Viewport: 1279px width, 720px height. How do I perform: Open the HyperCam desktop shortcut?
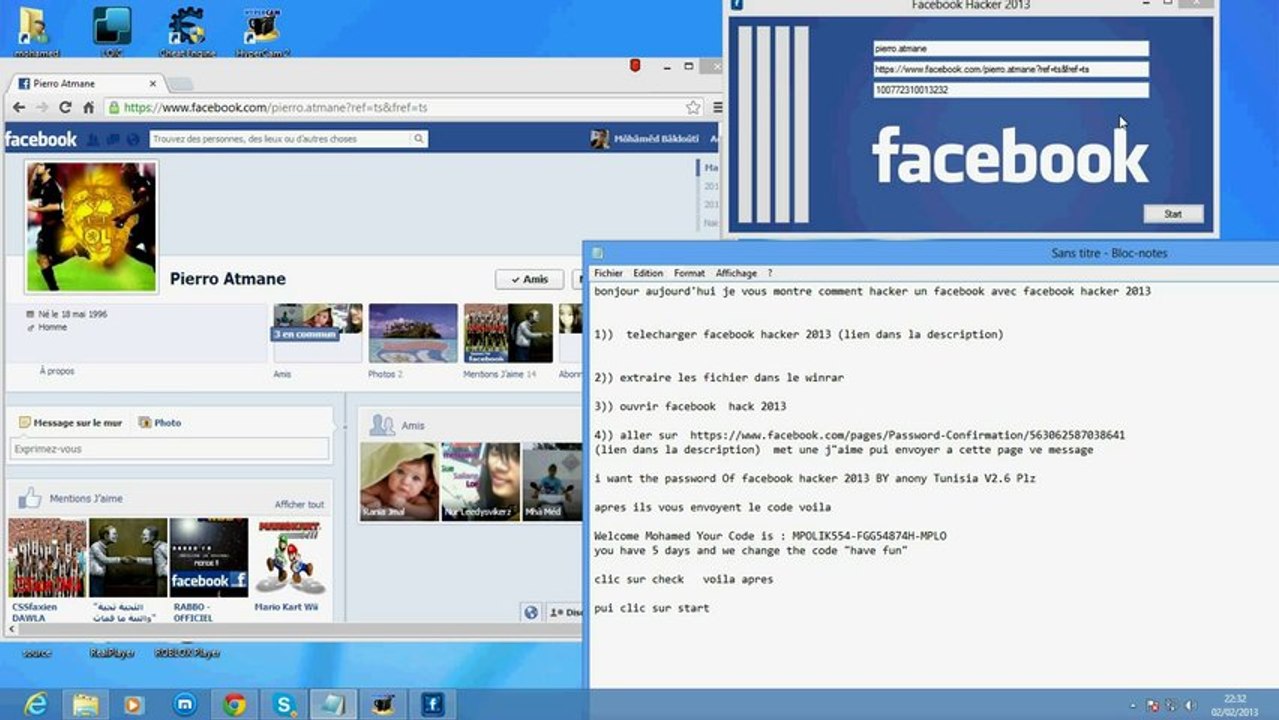point(262,30)
